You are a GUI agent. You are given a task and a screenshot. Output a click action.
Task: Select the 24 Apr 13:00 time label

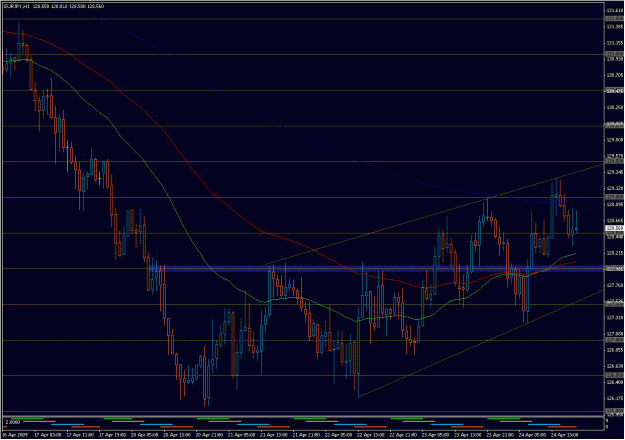pyautogui.click(x=564, y=434)
